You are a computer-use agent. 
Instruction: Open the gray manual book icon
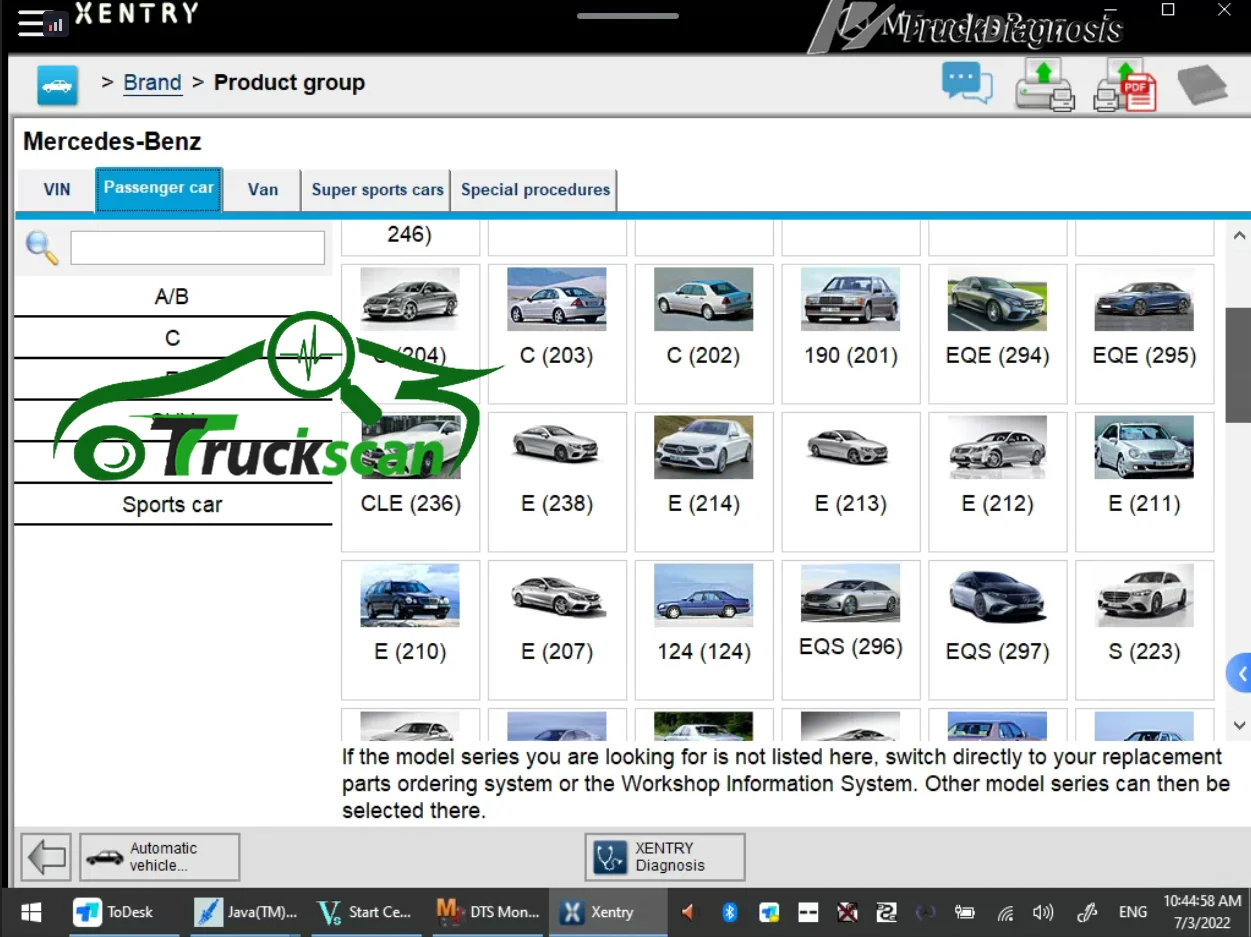[1202, 85]
